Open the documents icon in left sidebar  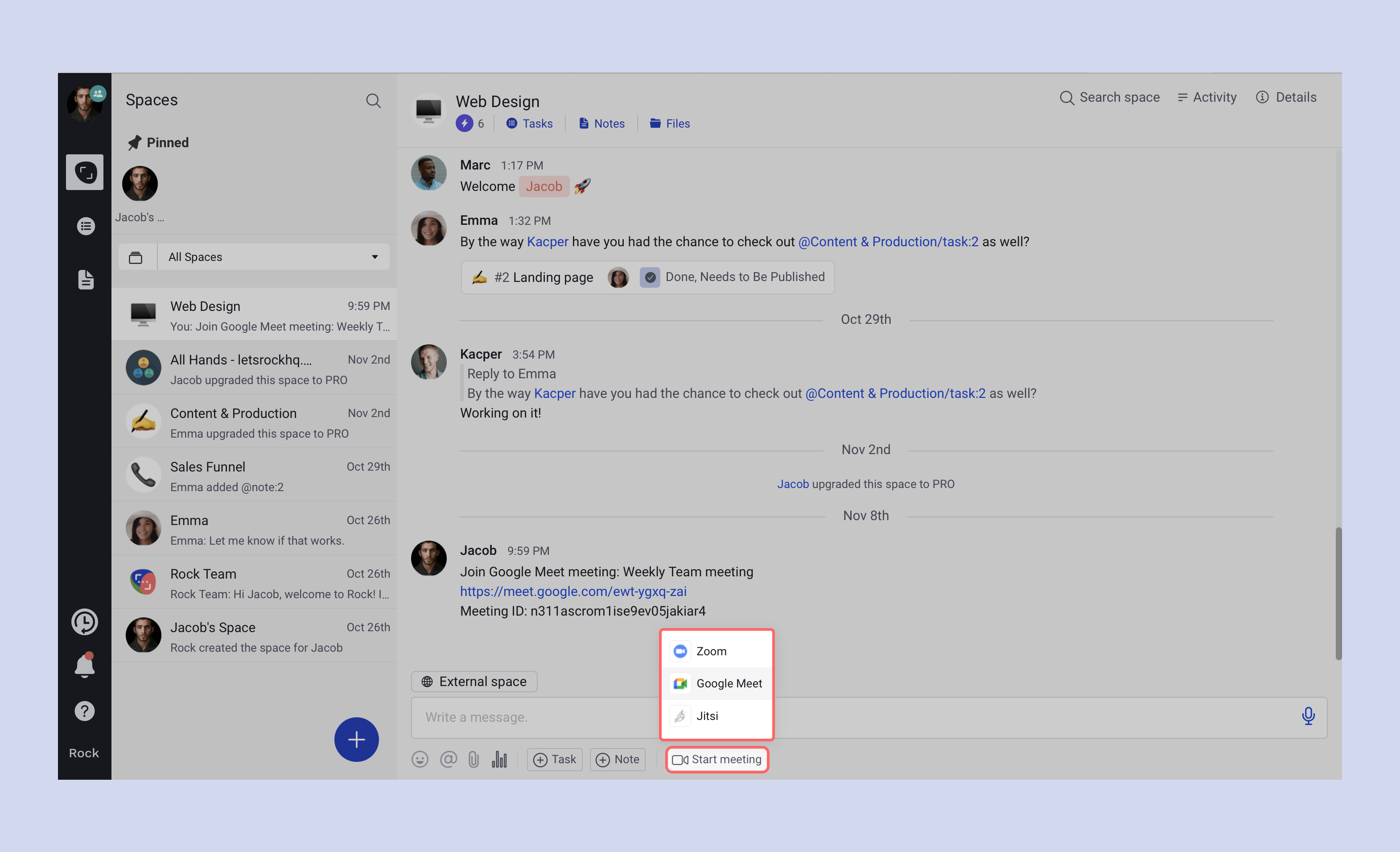point(85,280)
